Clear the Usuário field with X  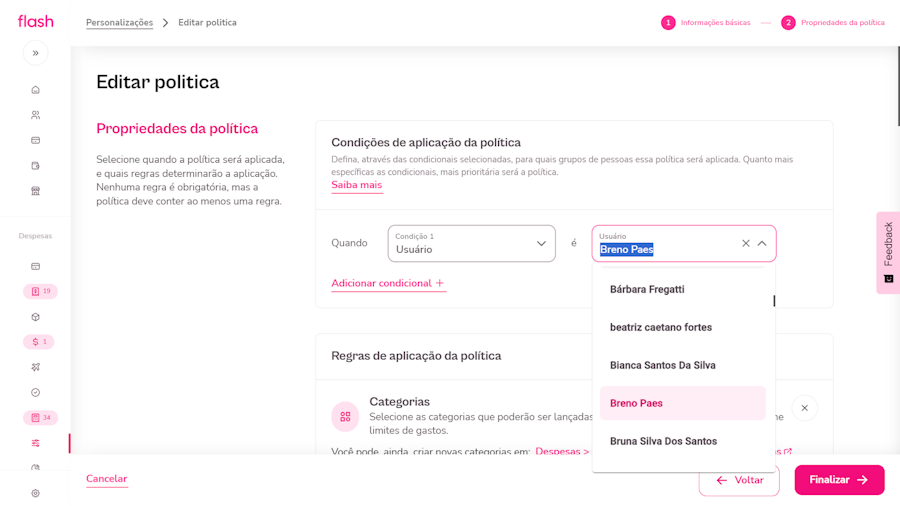(x=746, y=243)
